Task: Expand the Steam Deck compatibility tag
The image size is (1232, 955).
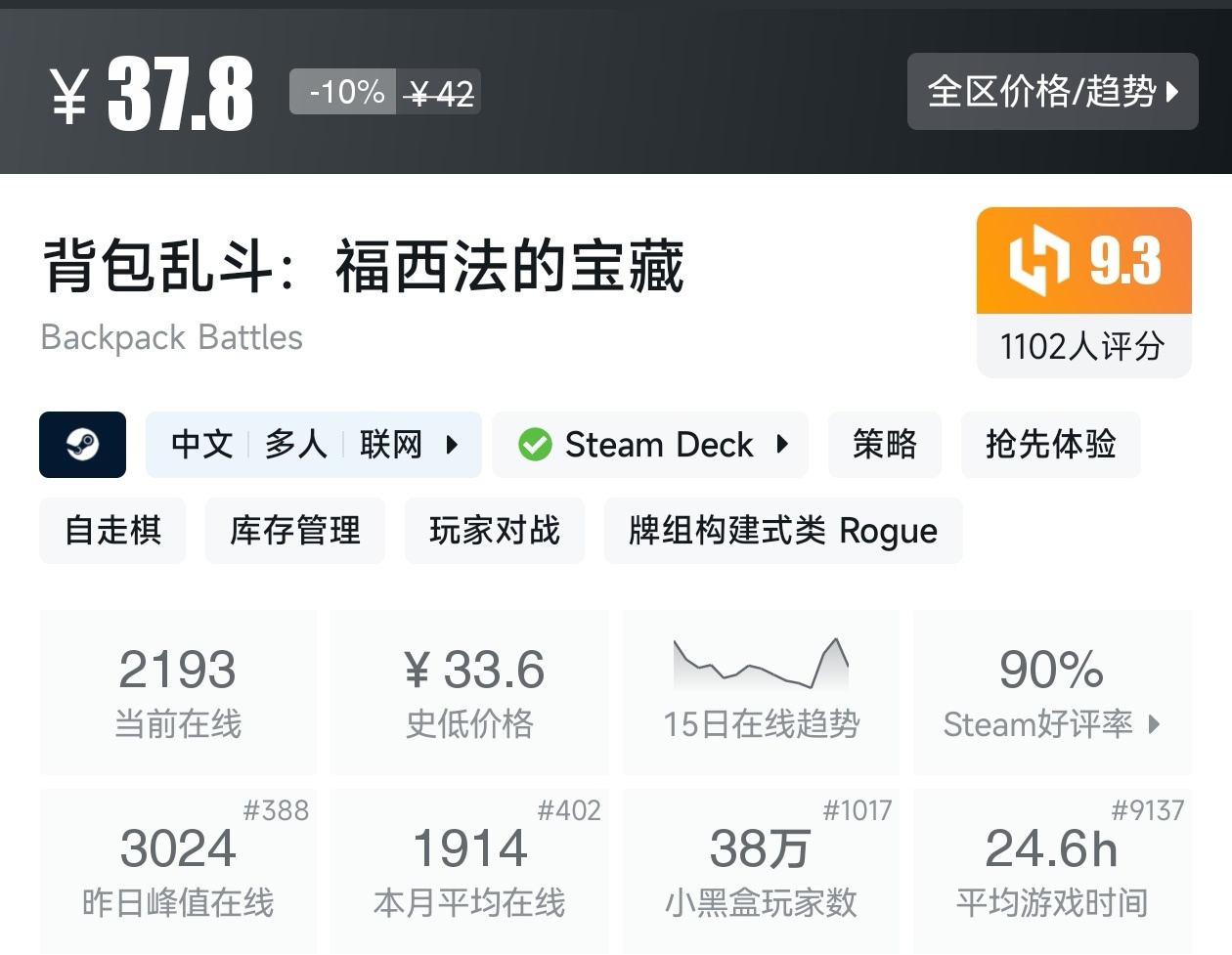Action: pyautogui.click(x=650, y=445)
